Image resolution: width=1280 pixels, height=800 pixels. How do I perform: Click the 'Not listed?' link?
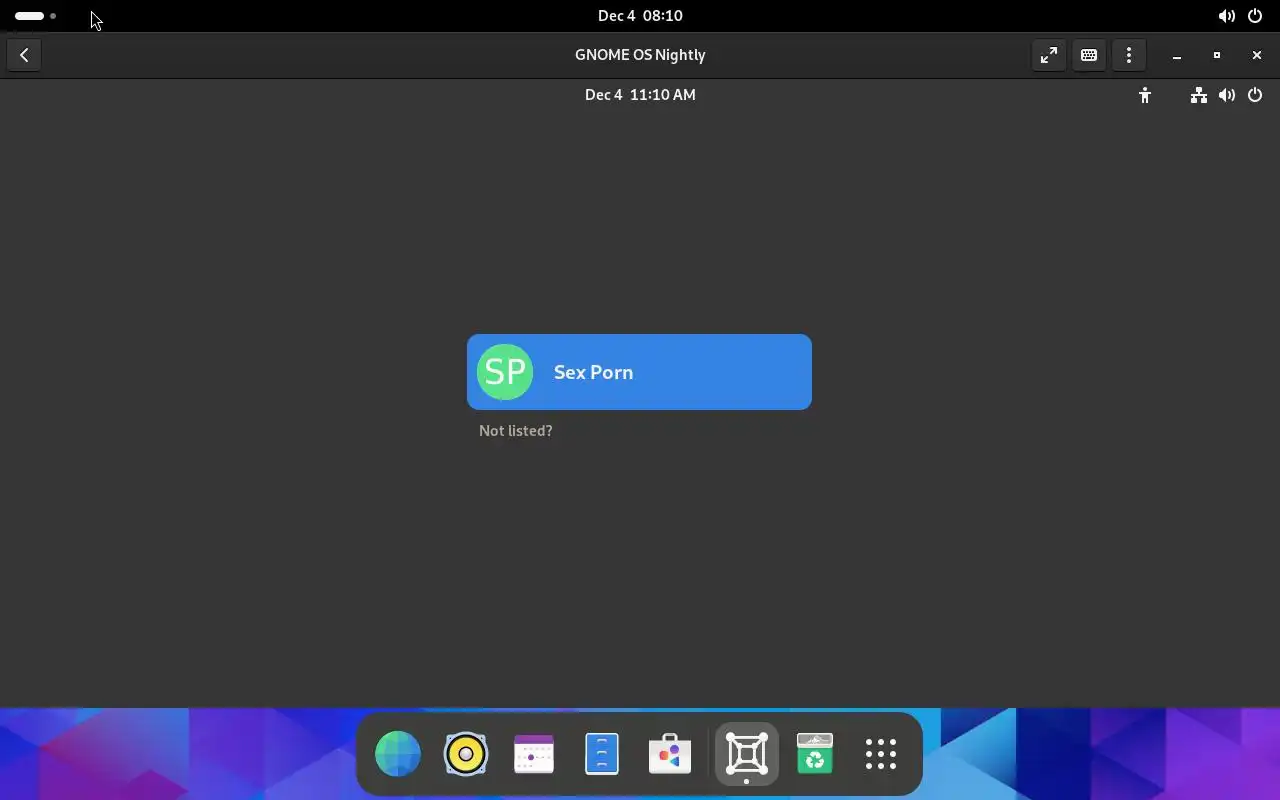pyautogui.click(x=516, y=430)
